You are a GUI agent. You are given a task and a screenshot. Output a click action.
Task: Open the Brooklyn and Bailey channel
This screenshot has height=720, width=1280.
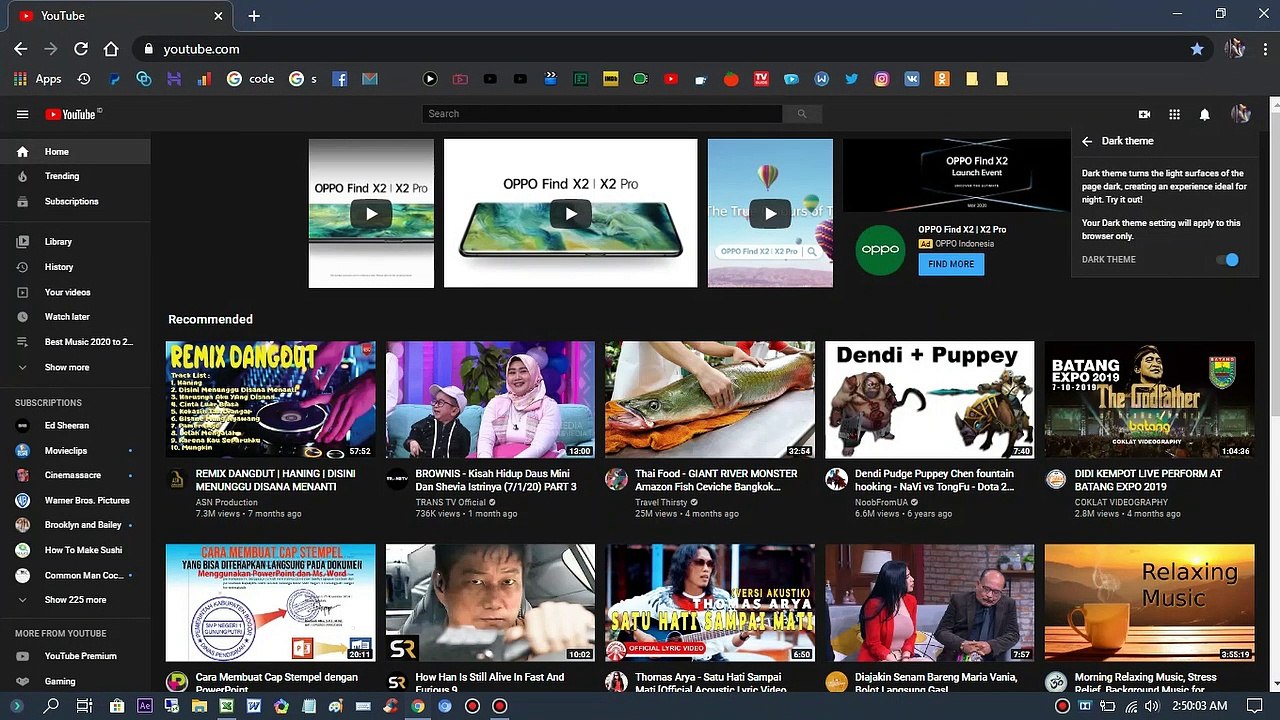pyautogui.click(x=75, y=525)
